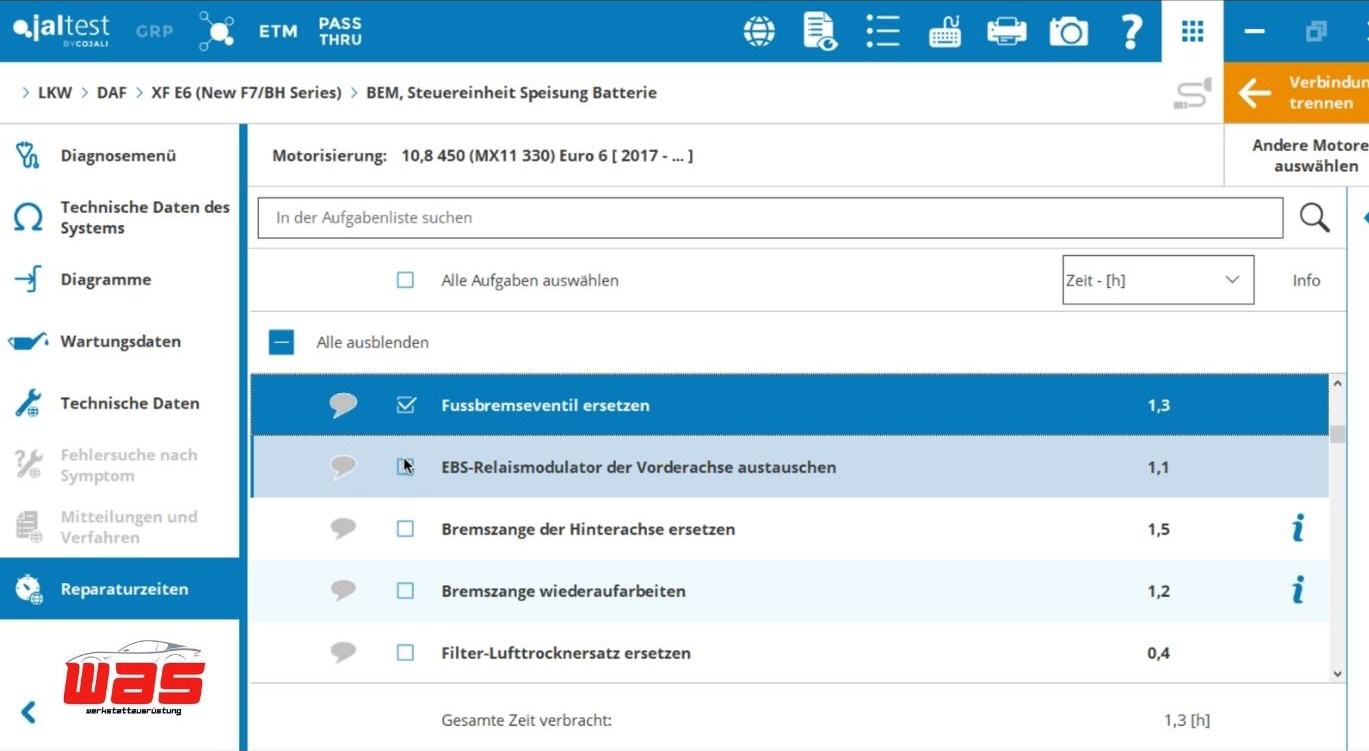Collapse the left sidebar with arrow

pyautogui.click(x=28, y=712)
